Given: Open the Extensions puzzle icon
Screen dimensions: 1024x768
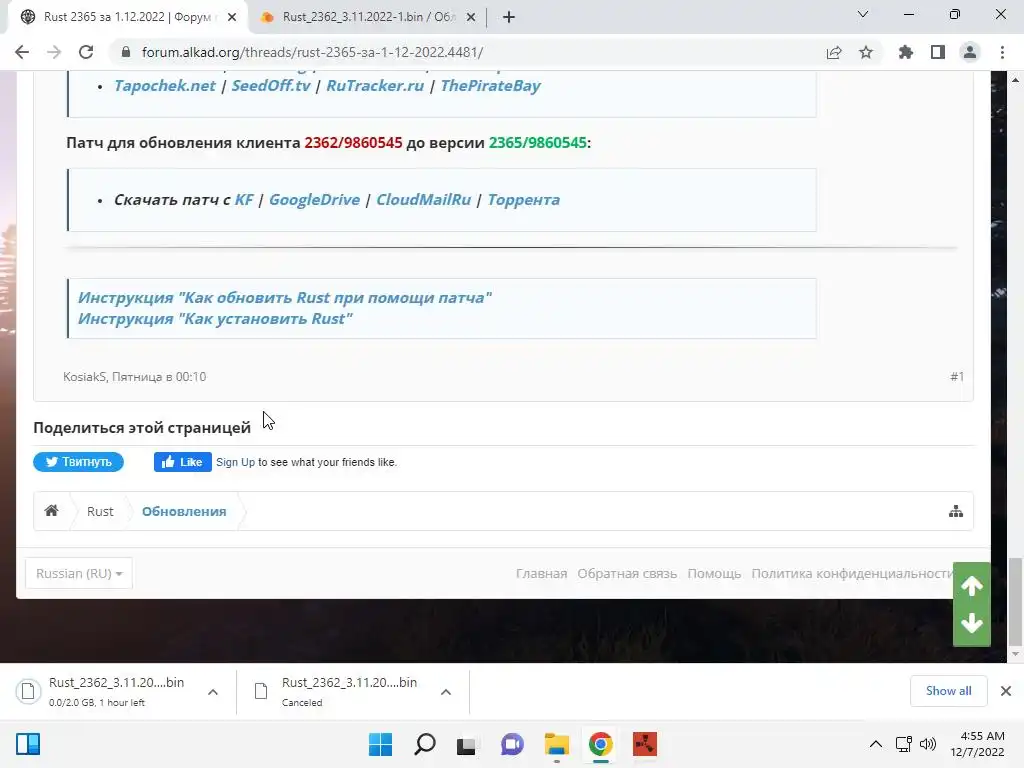Looking at the screenshot, I should (906, 52).
